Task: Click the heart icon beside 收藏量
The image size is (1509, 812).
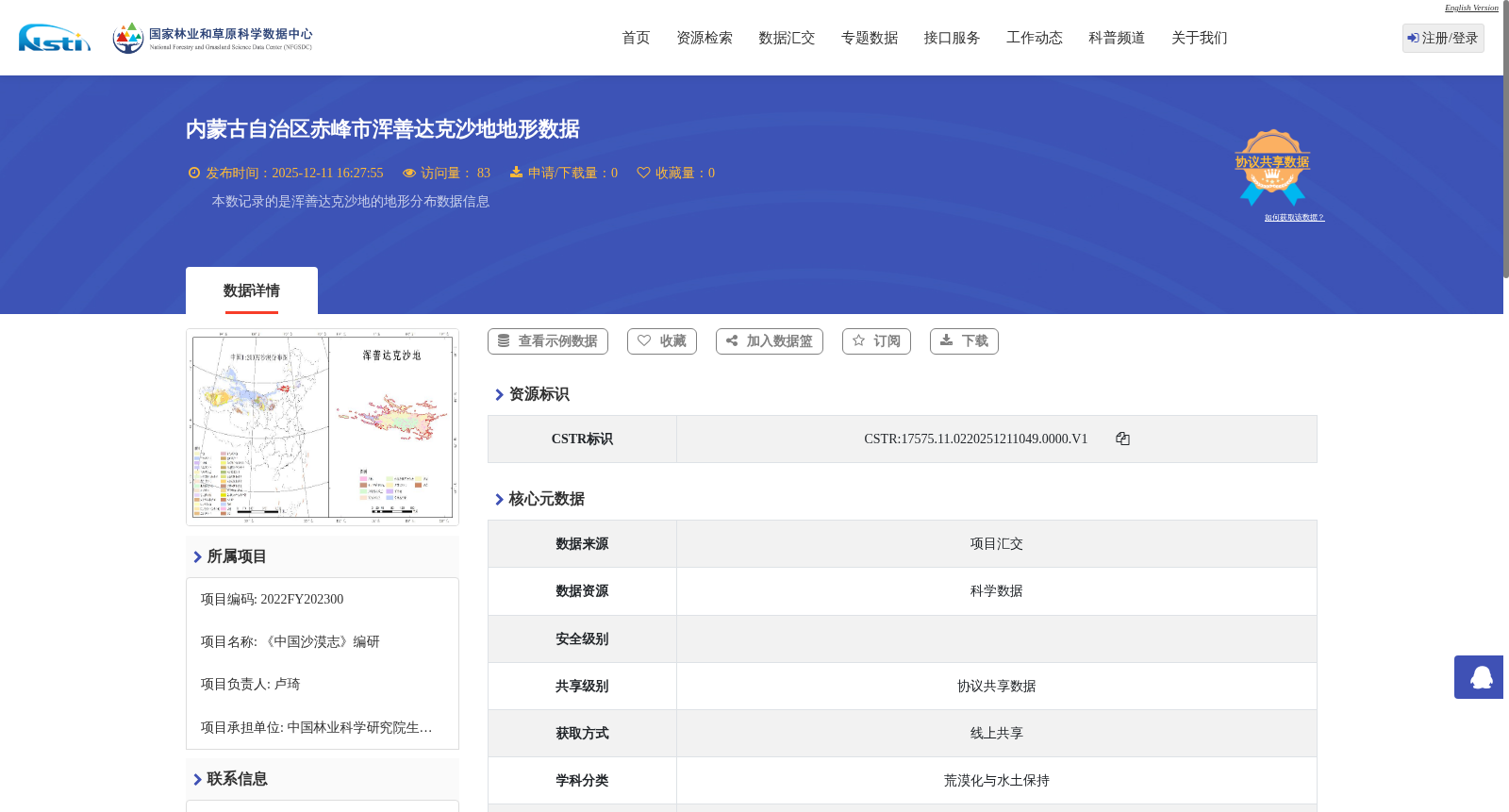Action: coord(643,173)
